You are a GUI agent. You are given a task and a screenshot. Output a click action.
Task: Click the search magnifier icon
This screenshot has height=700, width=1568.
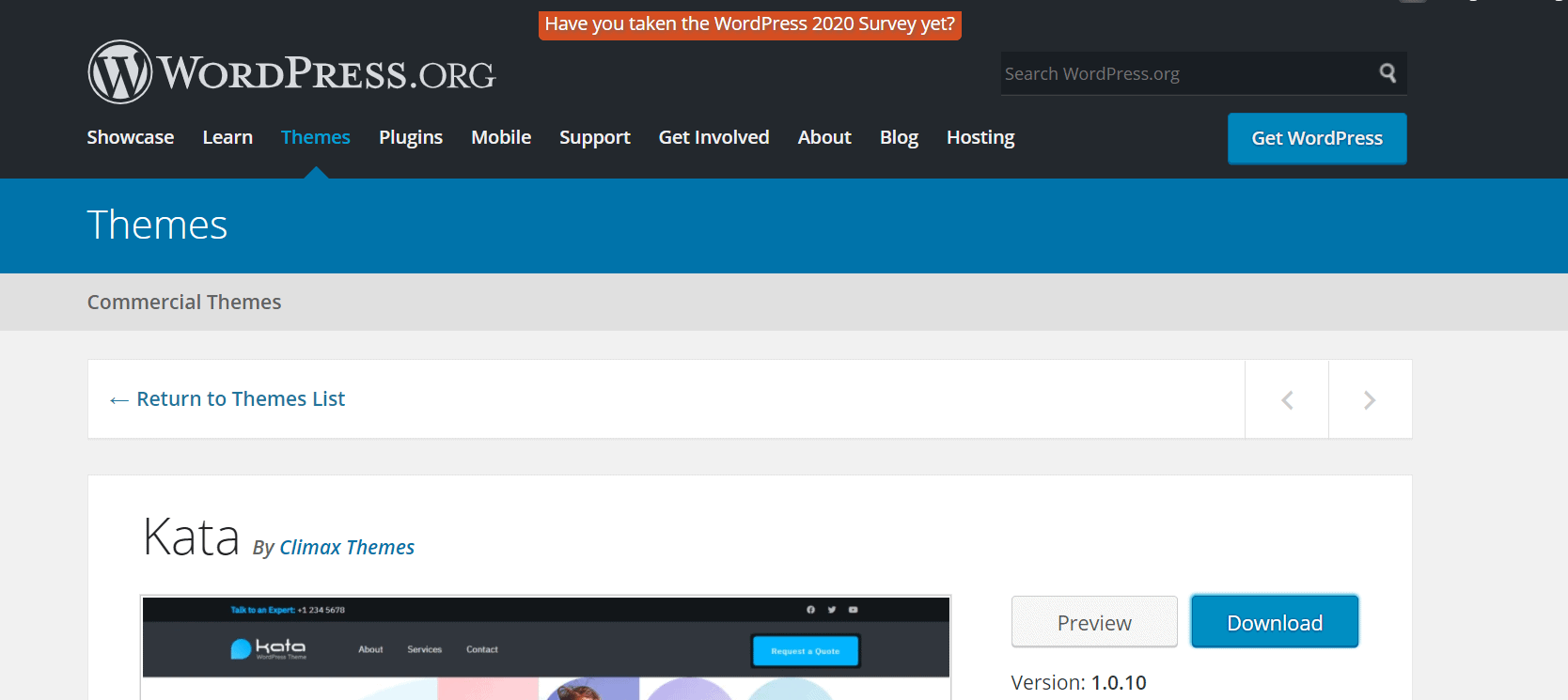tap(1388, 73)
